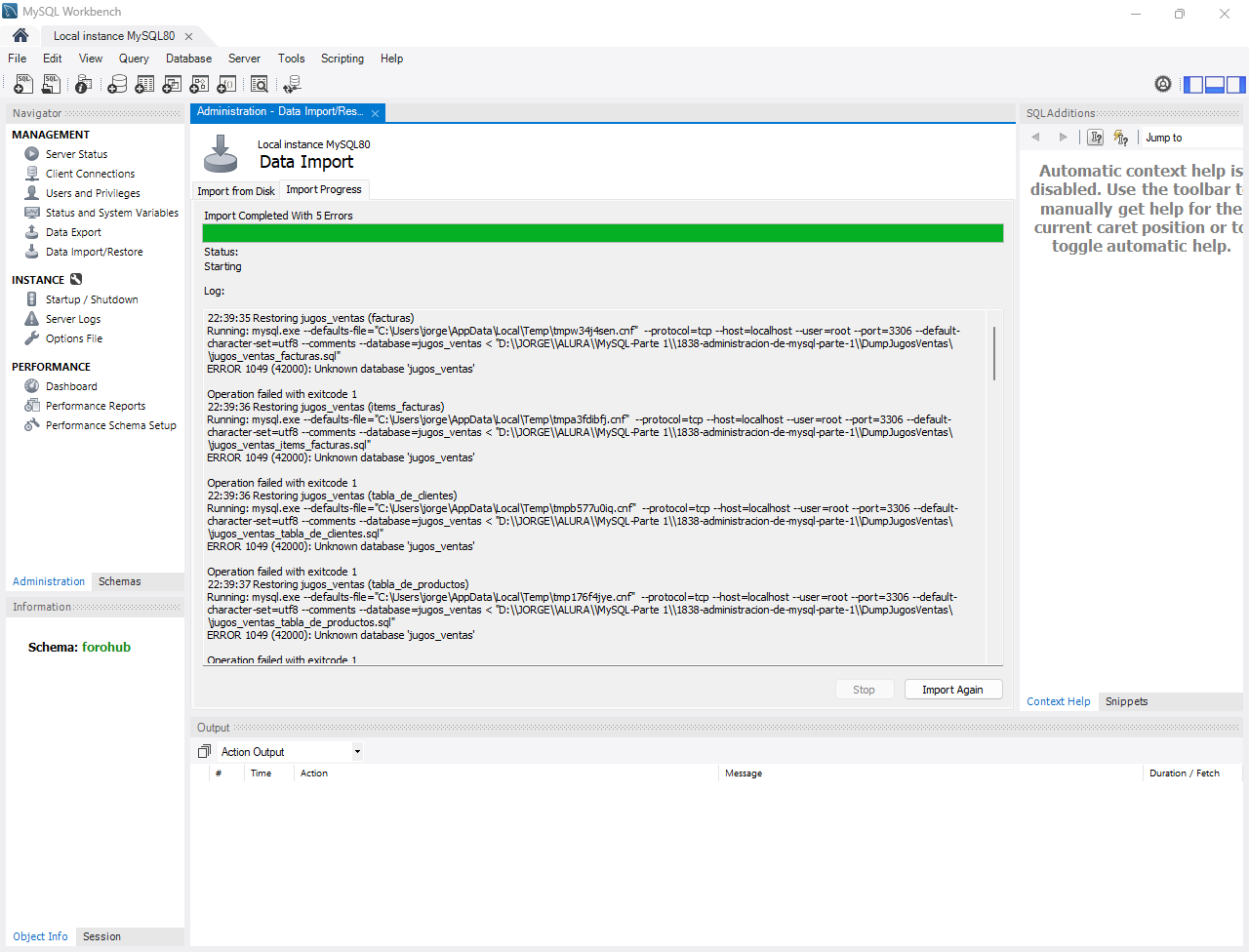1249x952 pixels.
Task: Open Data Export in Navigator
Action: pyautogui.click(x=73, y=232)
